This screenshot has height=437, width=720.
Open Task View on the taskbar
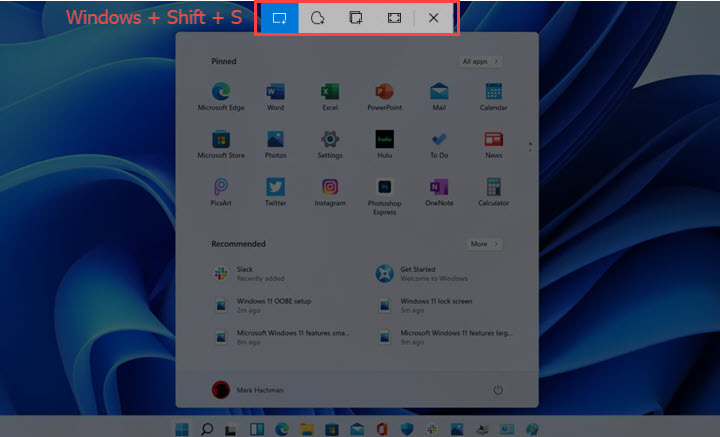pos(231,430)
